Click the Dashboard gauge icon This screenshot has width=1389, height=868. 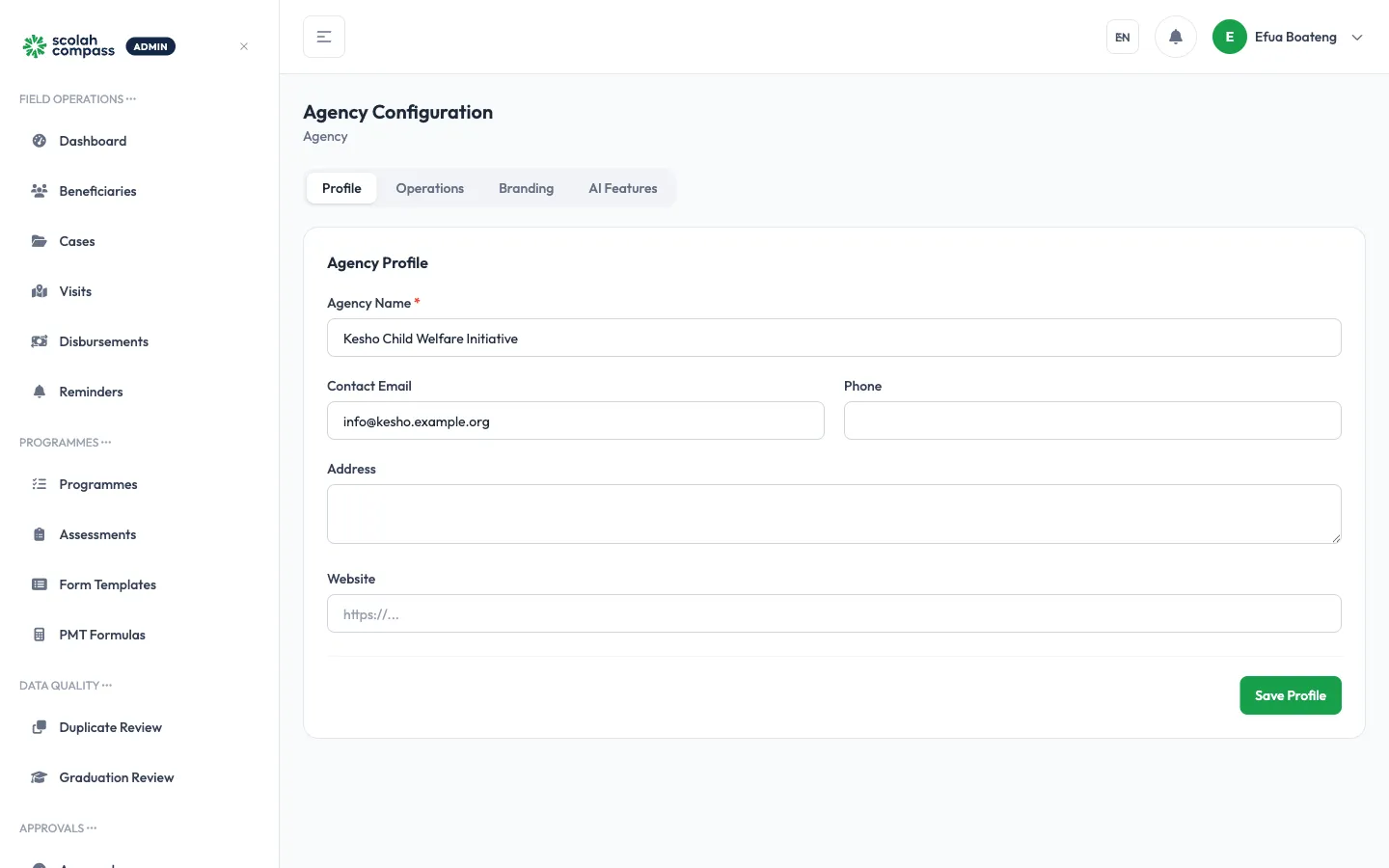click(x=40, y=141)
